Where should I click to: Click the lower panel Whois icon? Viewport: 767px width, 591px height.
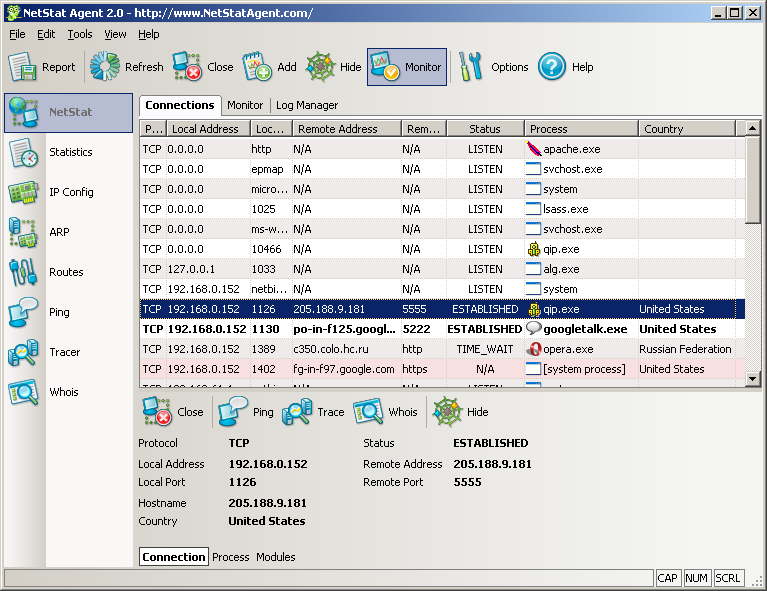368,412
